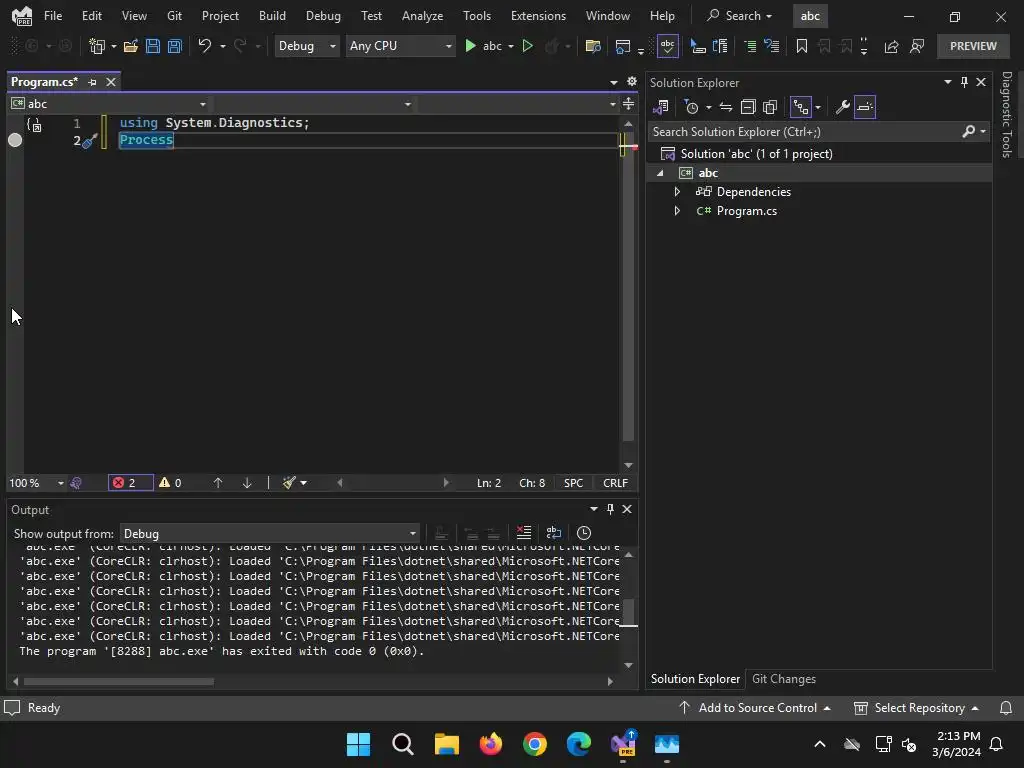Image resolution: width=1024 pixels, height=768 pixels.
Task: Clear All output in Output window
Action: click(x=524, y=533)
